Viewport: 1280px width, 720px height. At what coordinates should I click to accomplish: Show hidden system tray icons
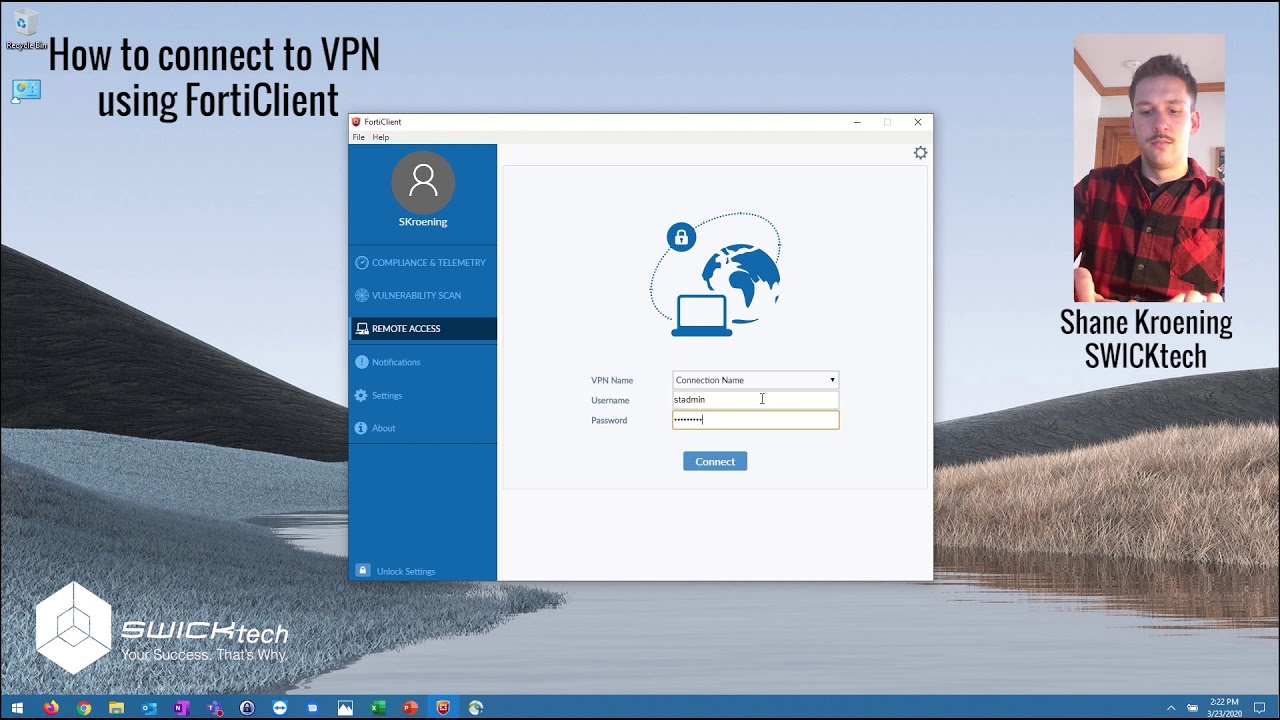(1171, 708)
